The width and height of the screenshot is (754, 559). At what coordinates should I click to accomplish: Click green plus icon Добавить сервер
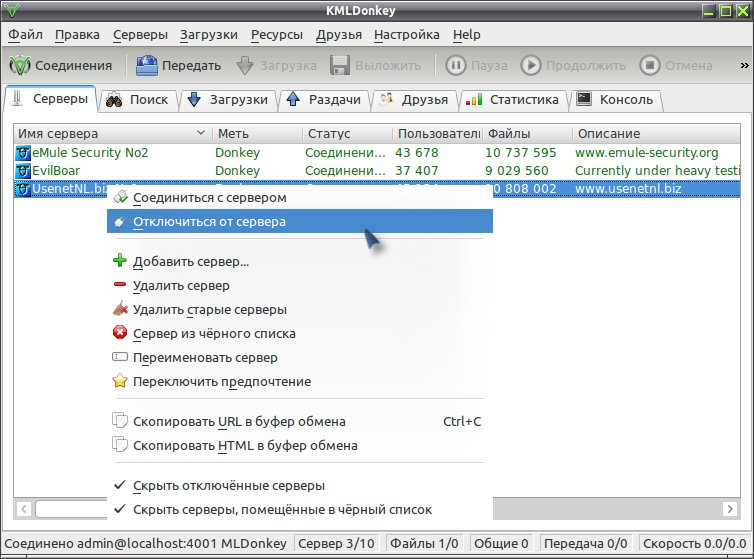coord(120,261)
